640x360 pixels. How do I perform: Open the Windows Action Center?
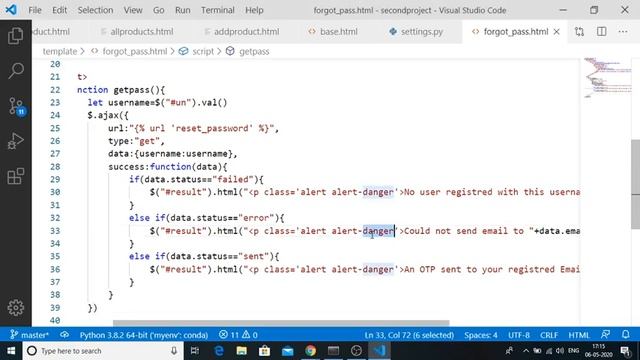point(625,351)
